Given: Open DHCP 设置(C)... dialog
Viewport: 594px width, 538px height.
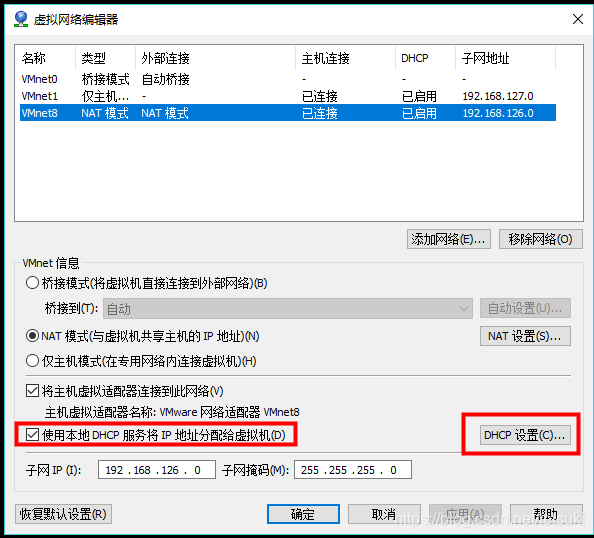Looking at the screenshot, I should click(x=525, y=435).
